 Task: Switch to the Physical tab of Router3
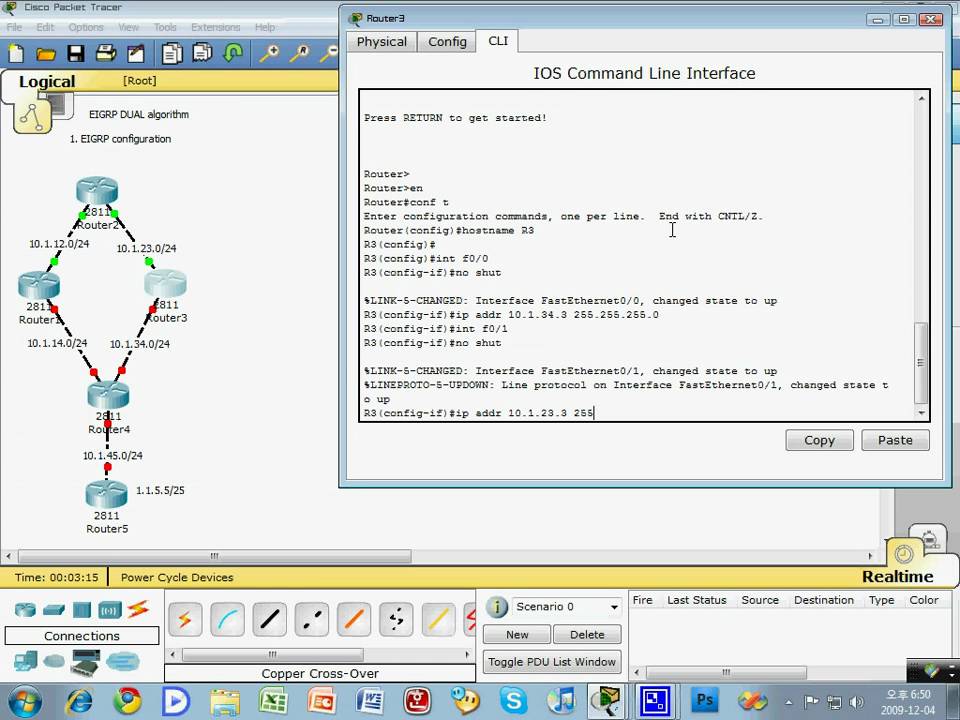pos(381,42)
